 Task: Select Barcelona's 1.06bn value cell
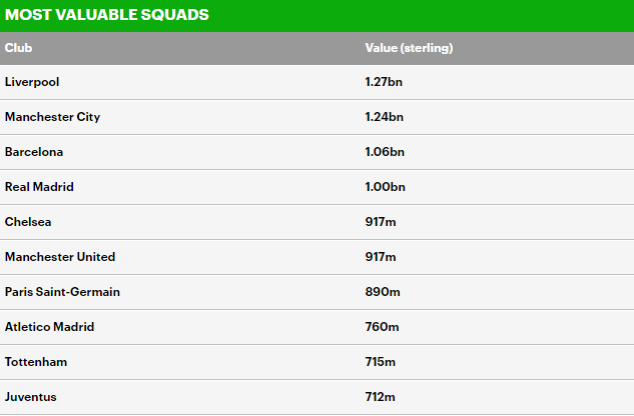[384, 152]
